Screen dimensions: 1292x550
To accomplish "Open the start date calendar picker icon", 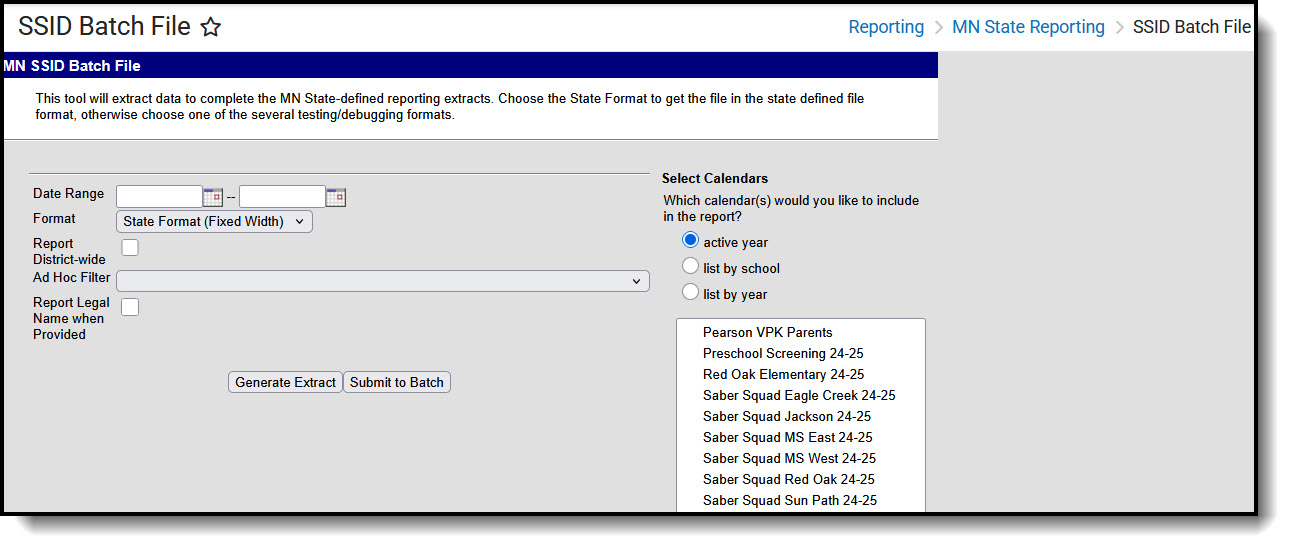I will 213,197.
